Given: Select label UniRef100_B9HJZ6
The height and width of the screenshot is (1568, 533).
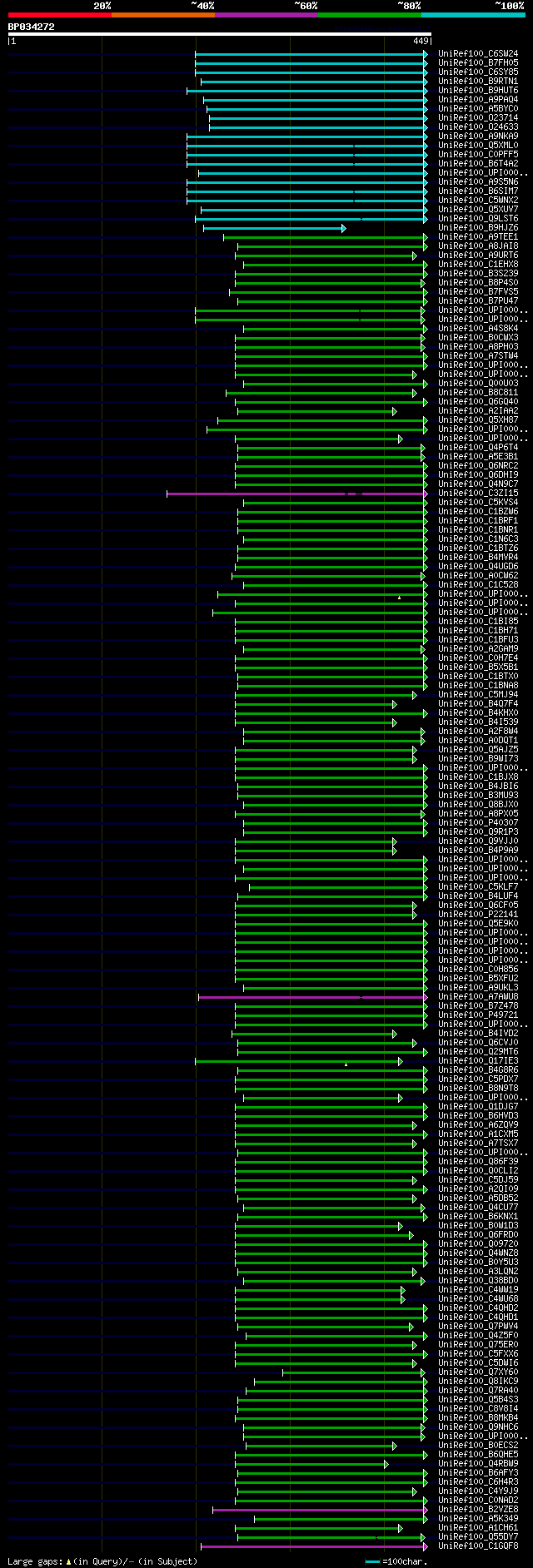Looking at the screenshot, I should click(x=478, y=228).
